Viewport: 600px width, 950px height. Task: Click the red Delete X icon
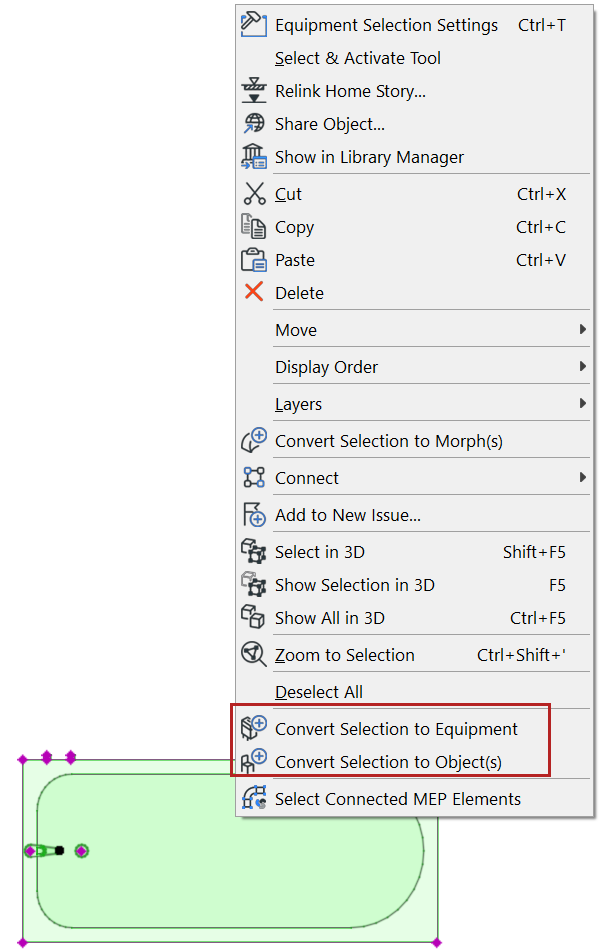pos(254,293)
